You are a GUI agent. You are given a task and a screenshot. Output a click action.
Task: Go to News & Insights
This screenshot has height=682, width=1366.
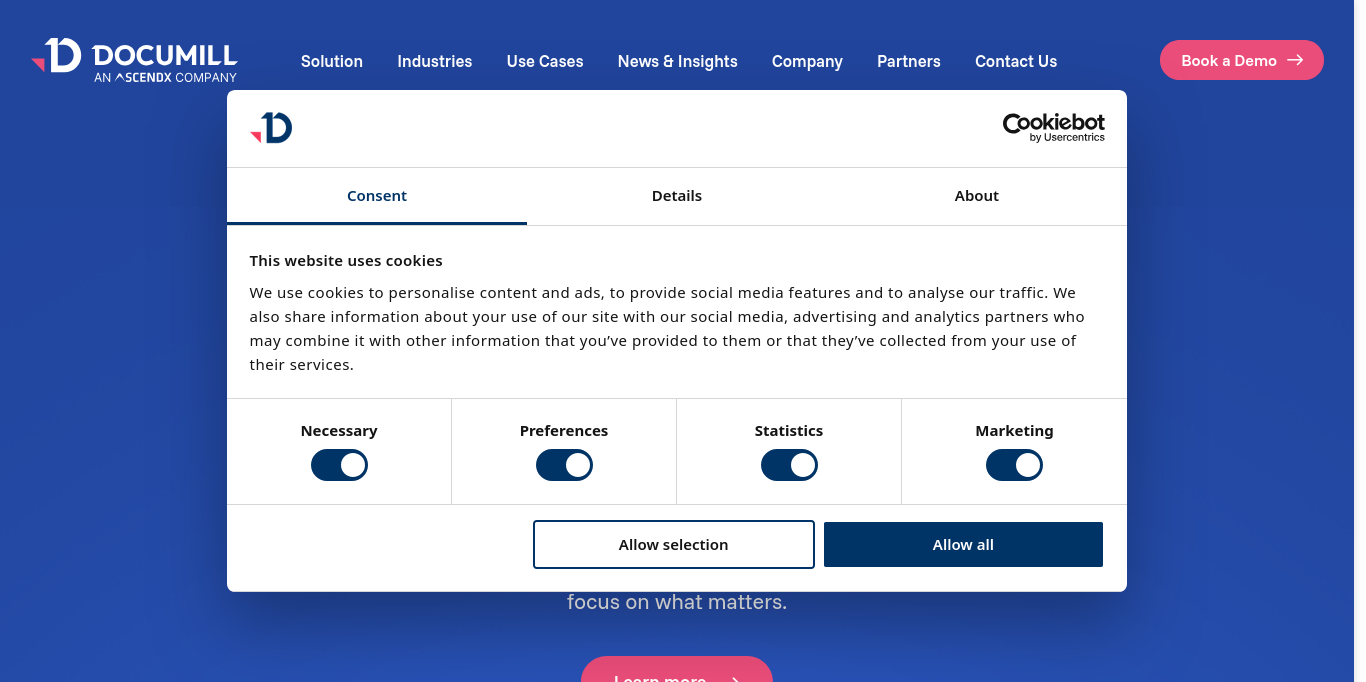coord(677,61)
